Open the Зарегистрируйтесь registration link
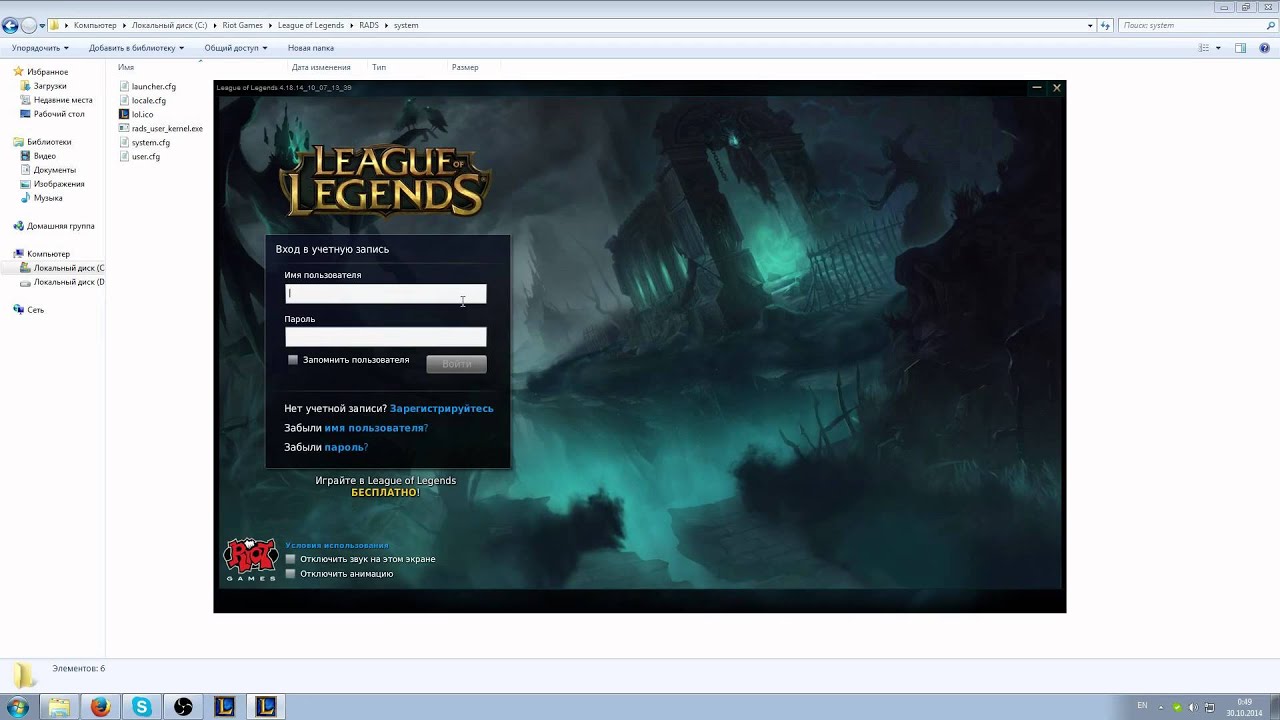The width and height of the screenshot is (1280, 720). 441,408
